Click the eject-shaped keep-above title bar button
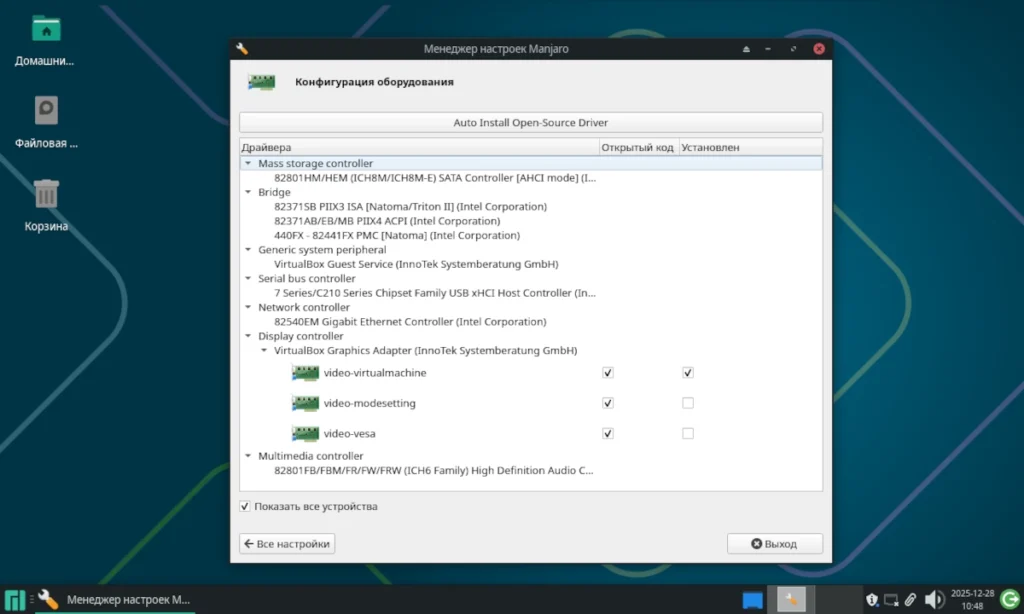Viewport: 1024px width, 614px height. pos(746,49)
